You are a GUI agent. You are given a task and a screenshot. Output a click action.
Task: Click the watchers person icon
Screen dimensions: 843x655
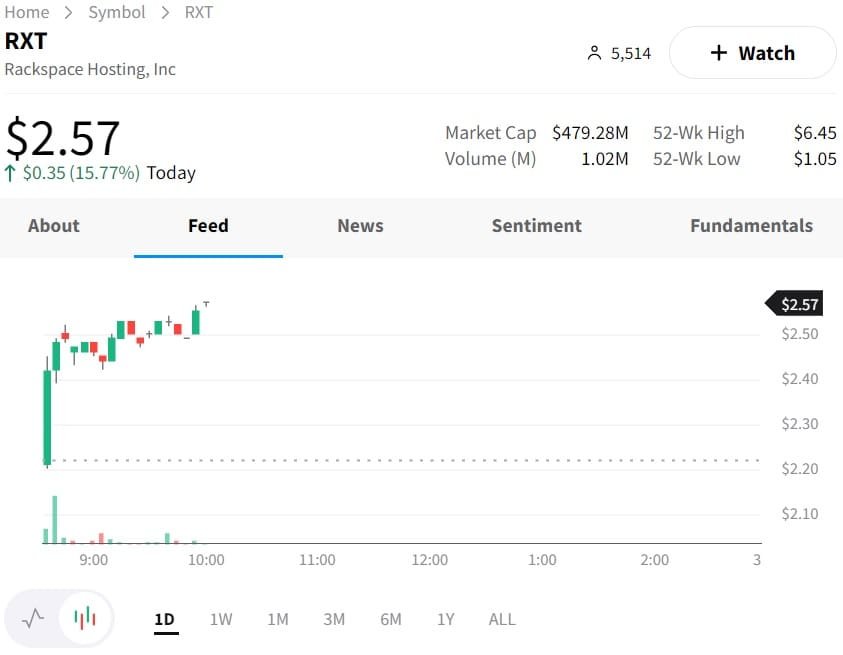click(x=594, y=54)
